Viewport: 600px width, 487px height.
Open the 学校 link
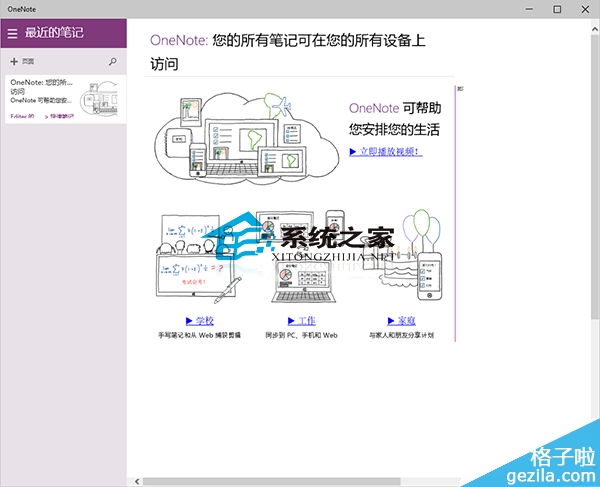tap(198, 320)
